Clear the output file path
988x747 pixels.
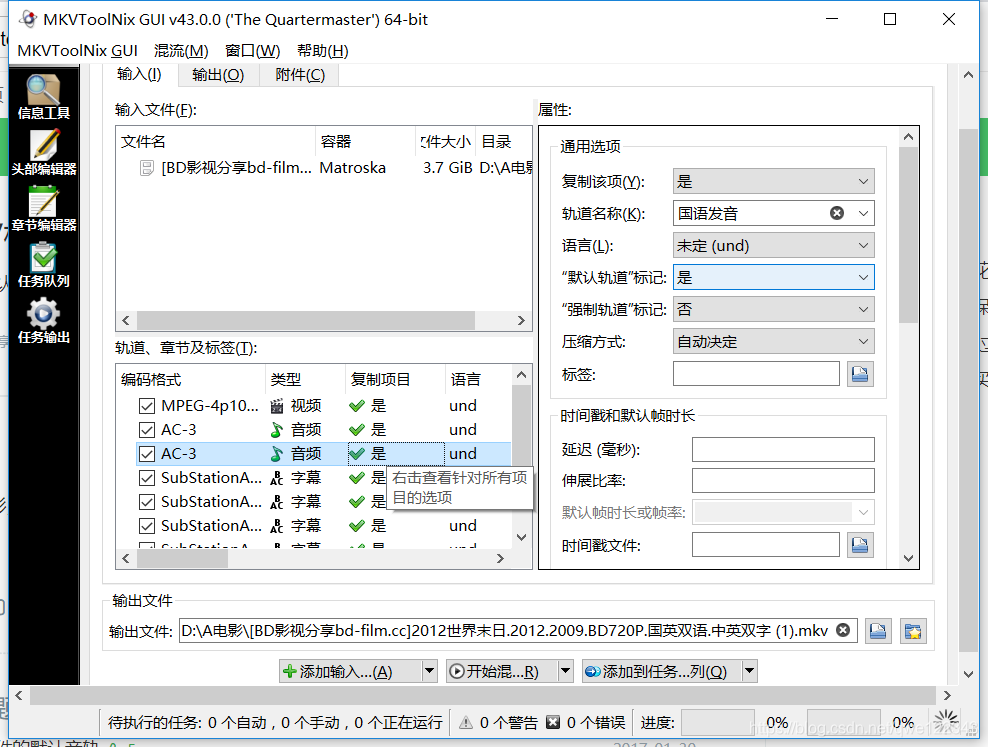pos(843,630)
